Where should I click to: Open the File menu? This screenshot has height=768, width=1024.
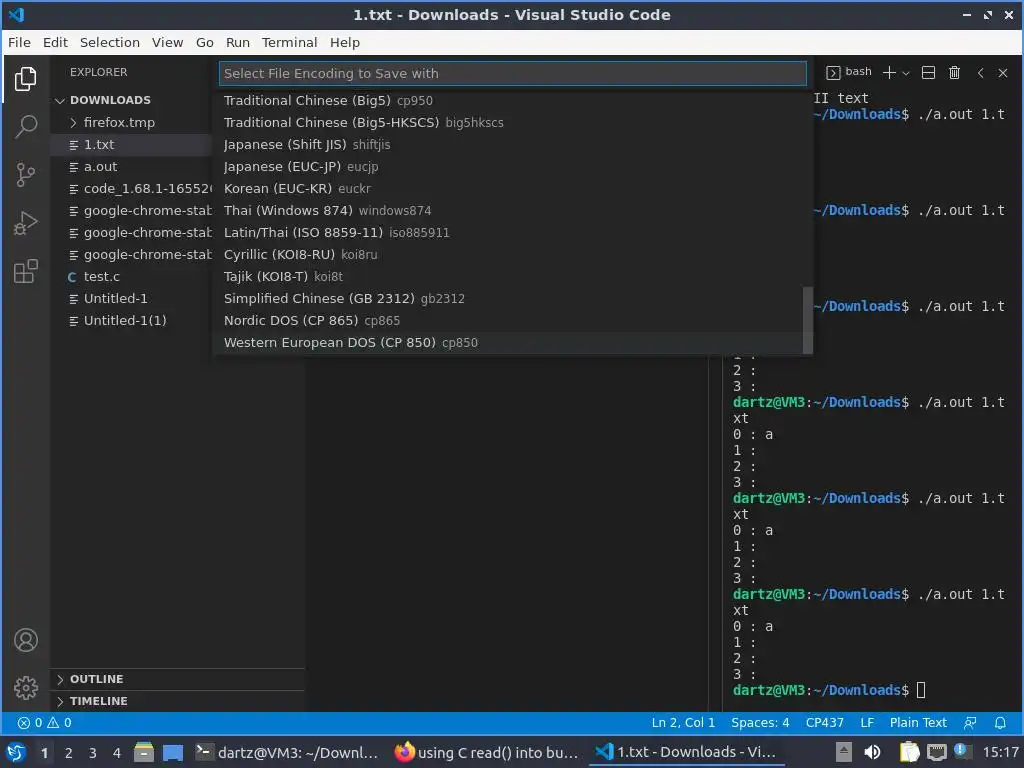point(19,42)
